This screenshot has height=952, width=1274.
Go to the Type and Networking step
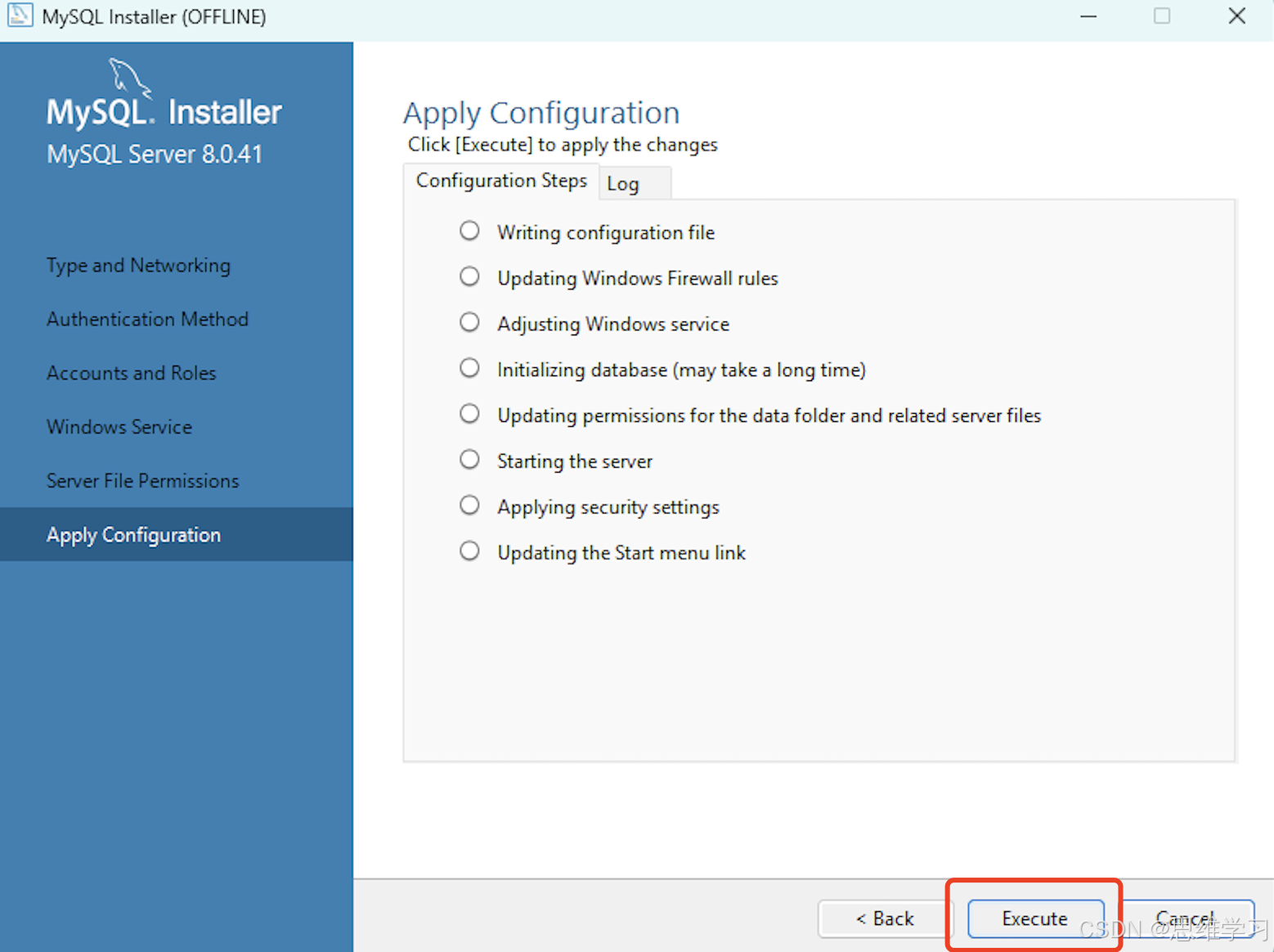click(x=138, y=266)
